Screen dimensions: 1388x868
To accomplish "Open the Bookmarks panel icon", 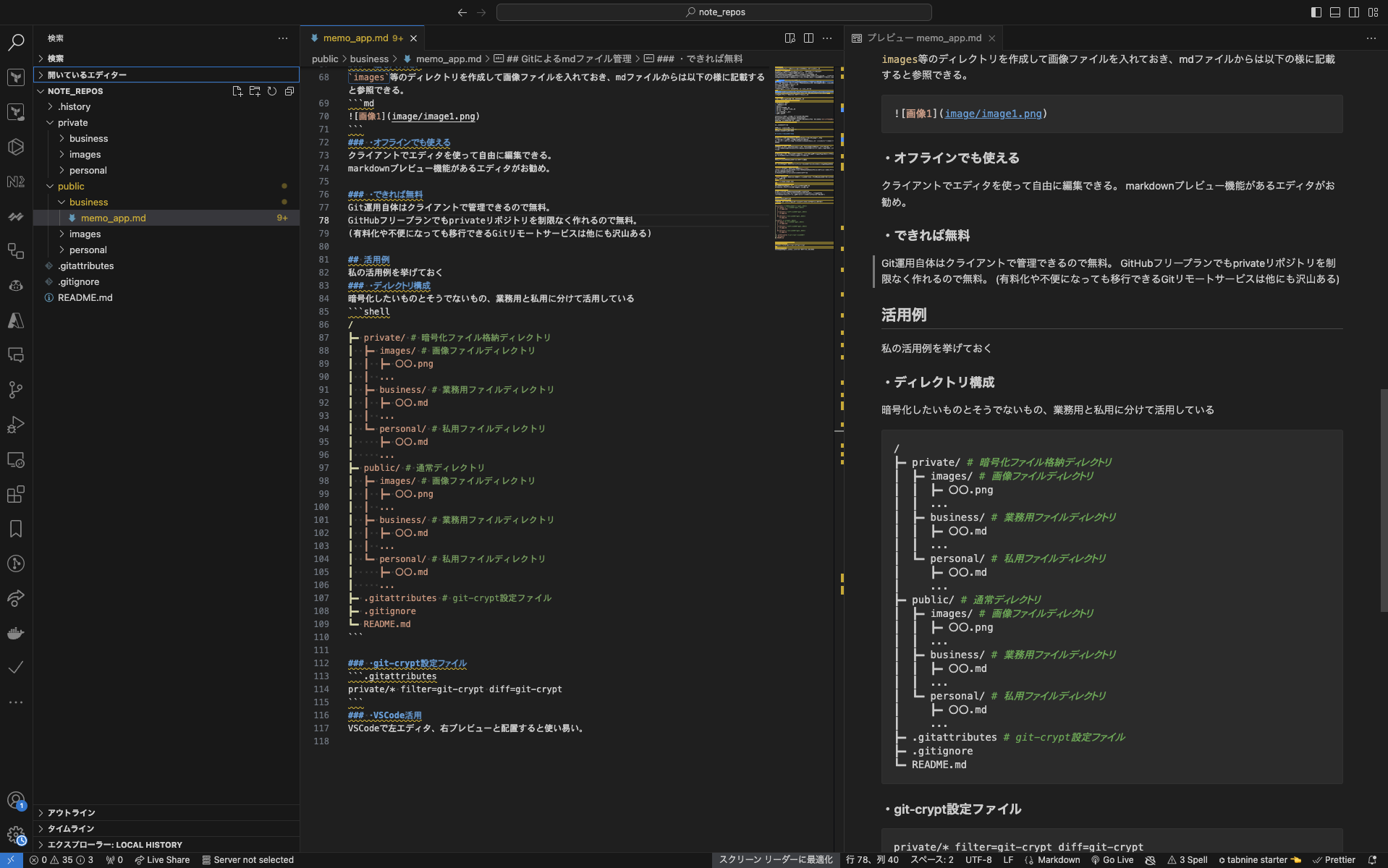I will pyautogui.click(x=16, y=529).
